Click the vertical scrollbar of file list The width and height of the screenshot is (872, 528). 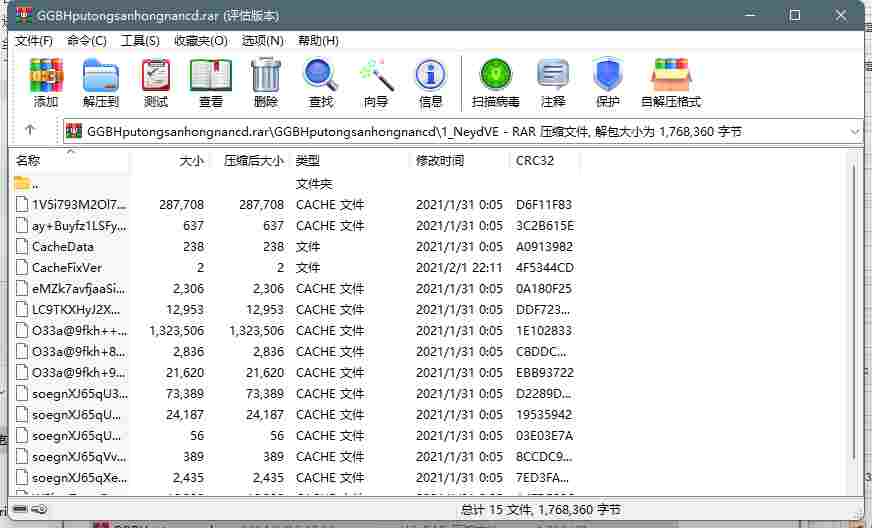[854, 312]
